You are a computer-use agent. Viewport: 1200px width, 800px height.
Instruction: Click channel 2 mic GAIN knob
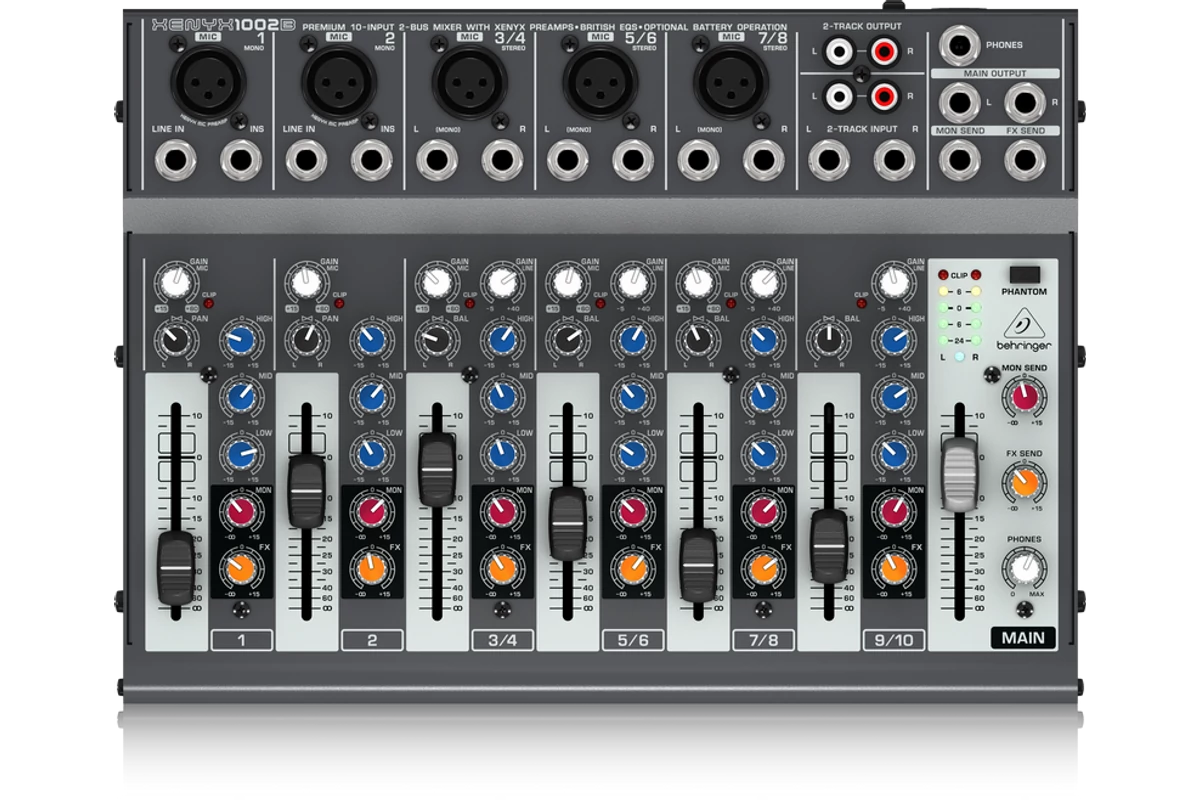point(306,281)
